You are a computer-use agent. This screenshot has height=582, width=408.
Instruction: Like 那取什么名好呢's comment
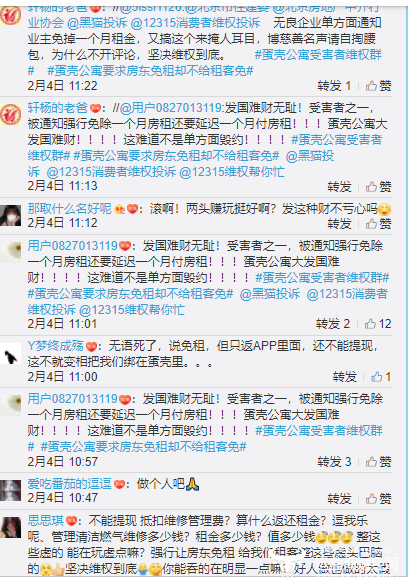tap(378, 224)
